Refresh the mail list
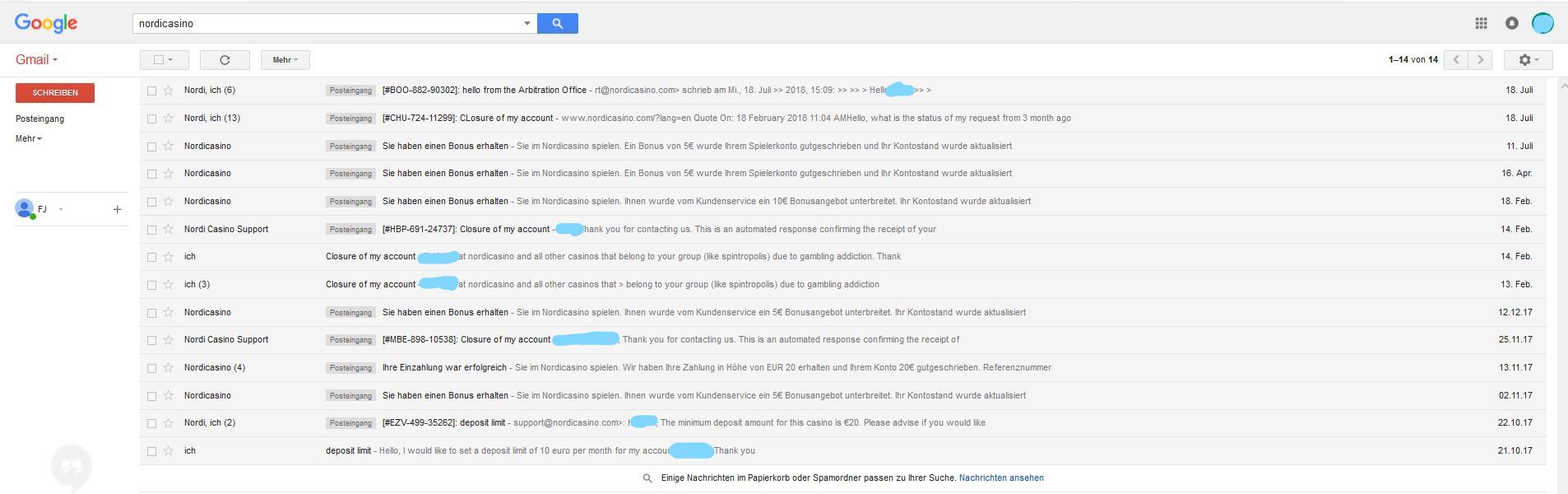Viewport: 1568px width, 494px height. coord(225,59)
